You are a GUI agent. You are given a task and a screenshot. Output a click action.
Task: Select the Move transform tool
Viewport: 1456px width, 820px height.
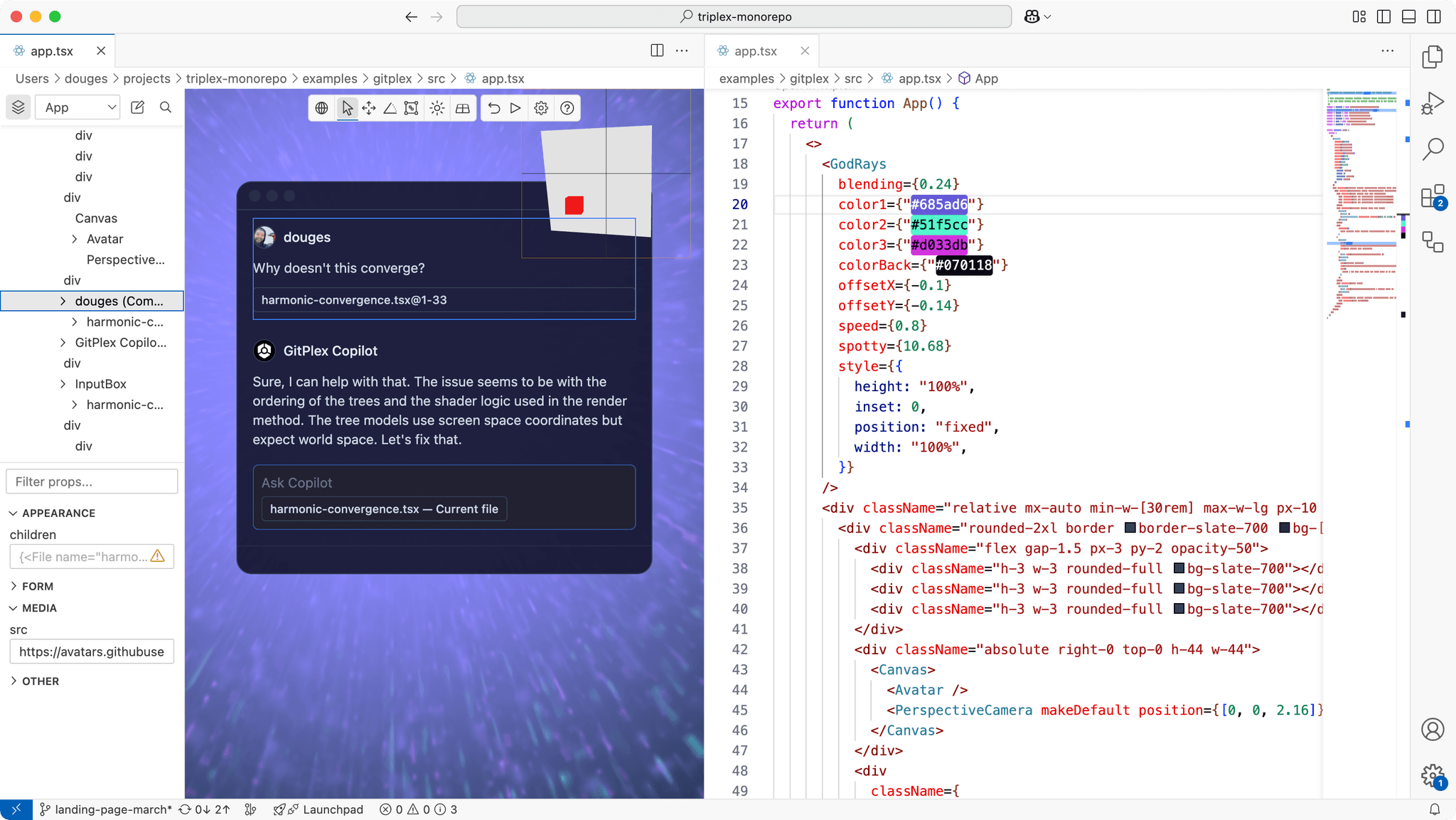368,107
